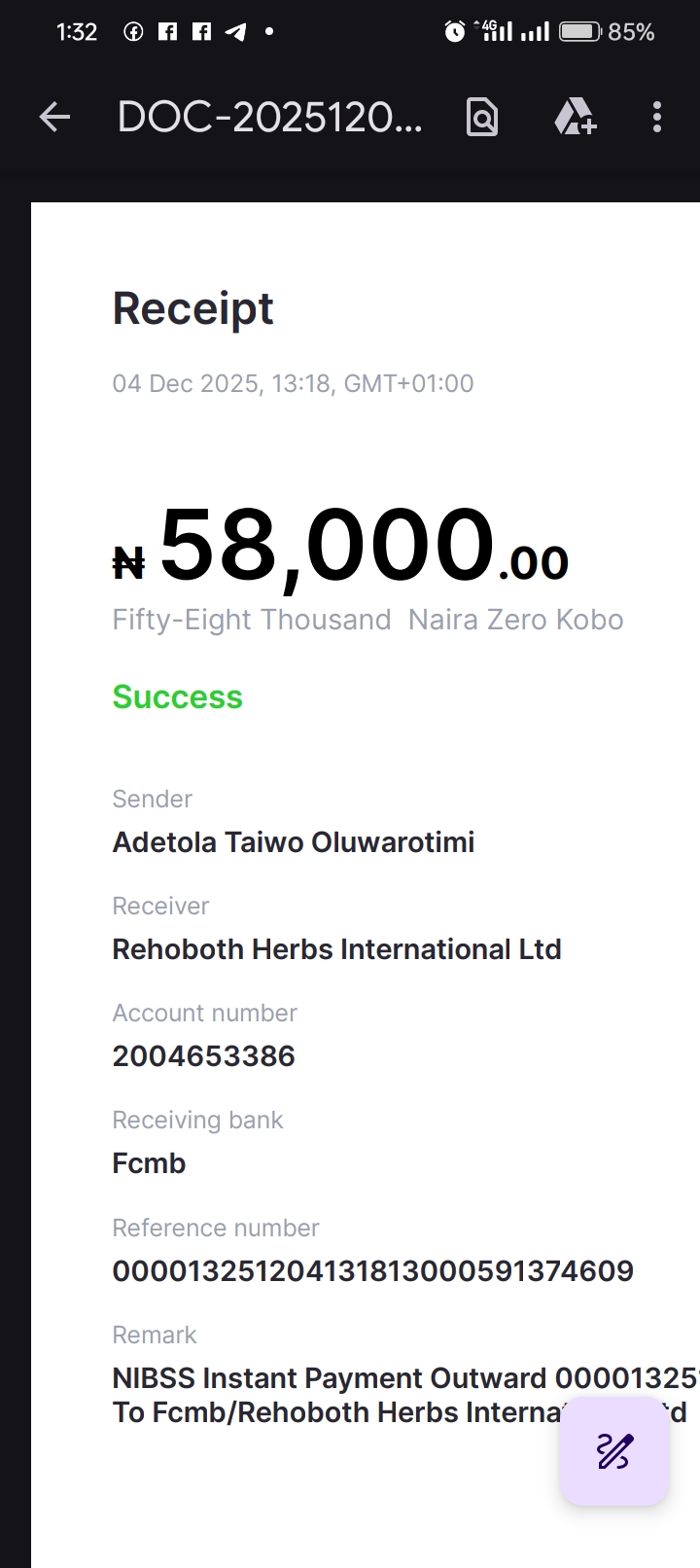Open three-dot overflow menu

tap(657, 118)
